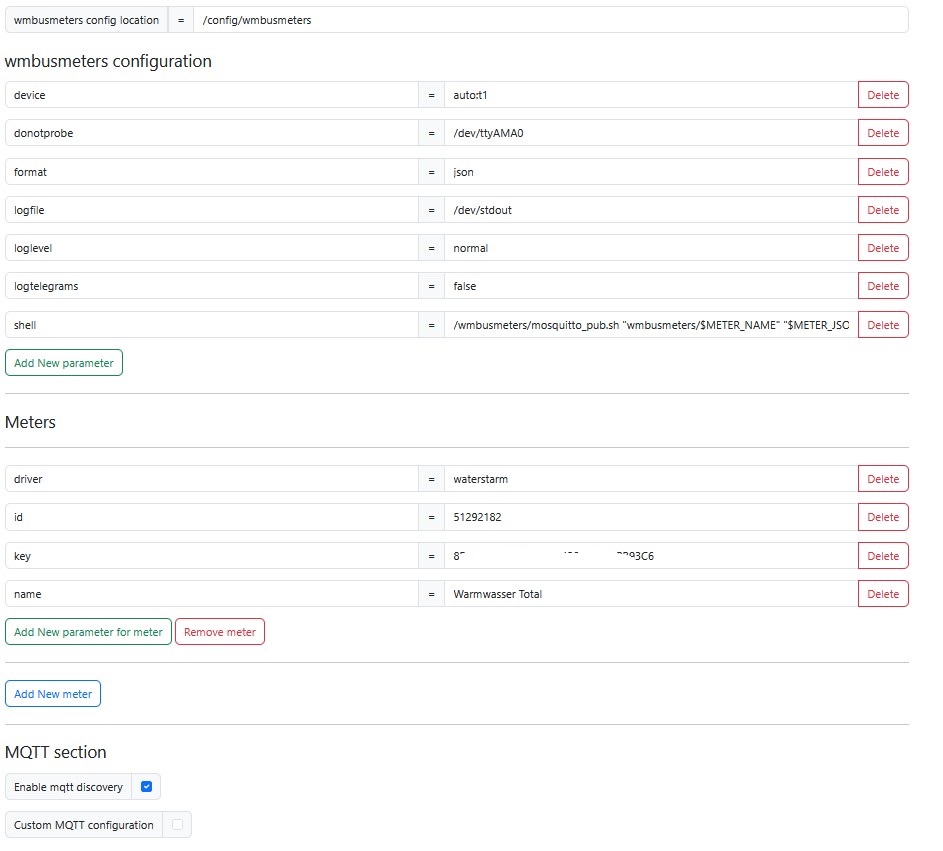Delete the shell parameter row
The height and width of the screenshot is (851, 943).
[882, 325]
